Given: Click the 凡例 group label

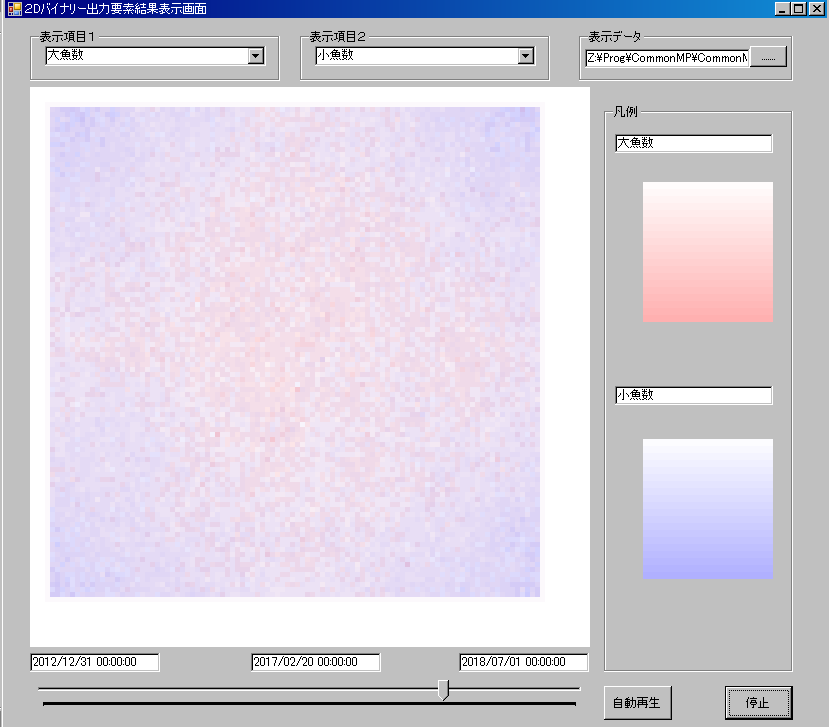Looking at the screenshot, I should (625, 112).
